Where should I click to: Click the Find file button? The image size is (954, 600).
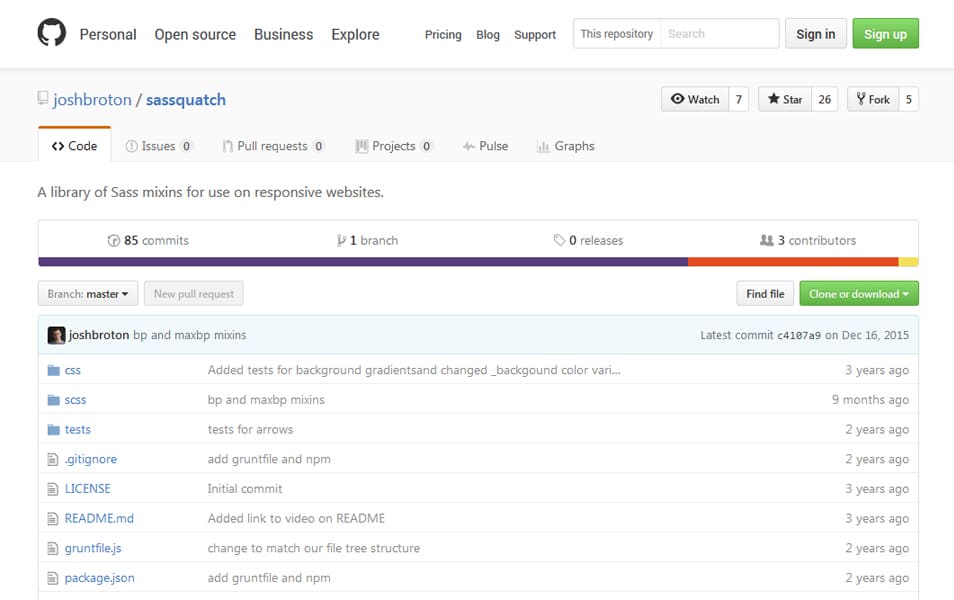pyautogui.click(x=765, y=294)
